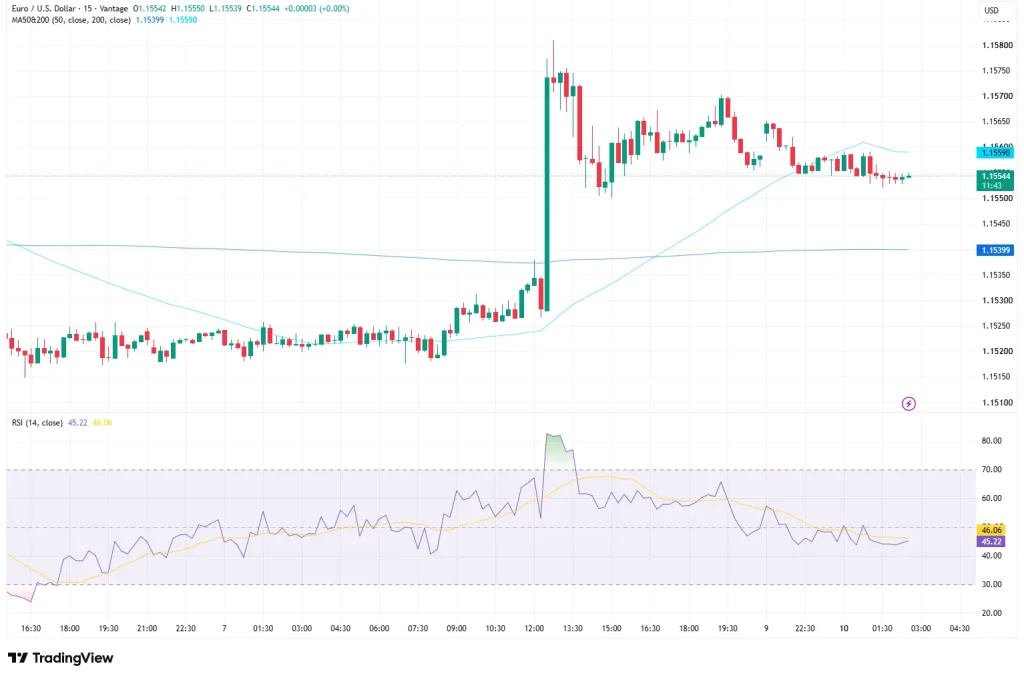Click the 1.15500 price axis label
The height and width of the screenshot is (678, 1024).
(997, 198)
